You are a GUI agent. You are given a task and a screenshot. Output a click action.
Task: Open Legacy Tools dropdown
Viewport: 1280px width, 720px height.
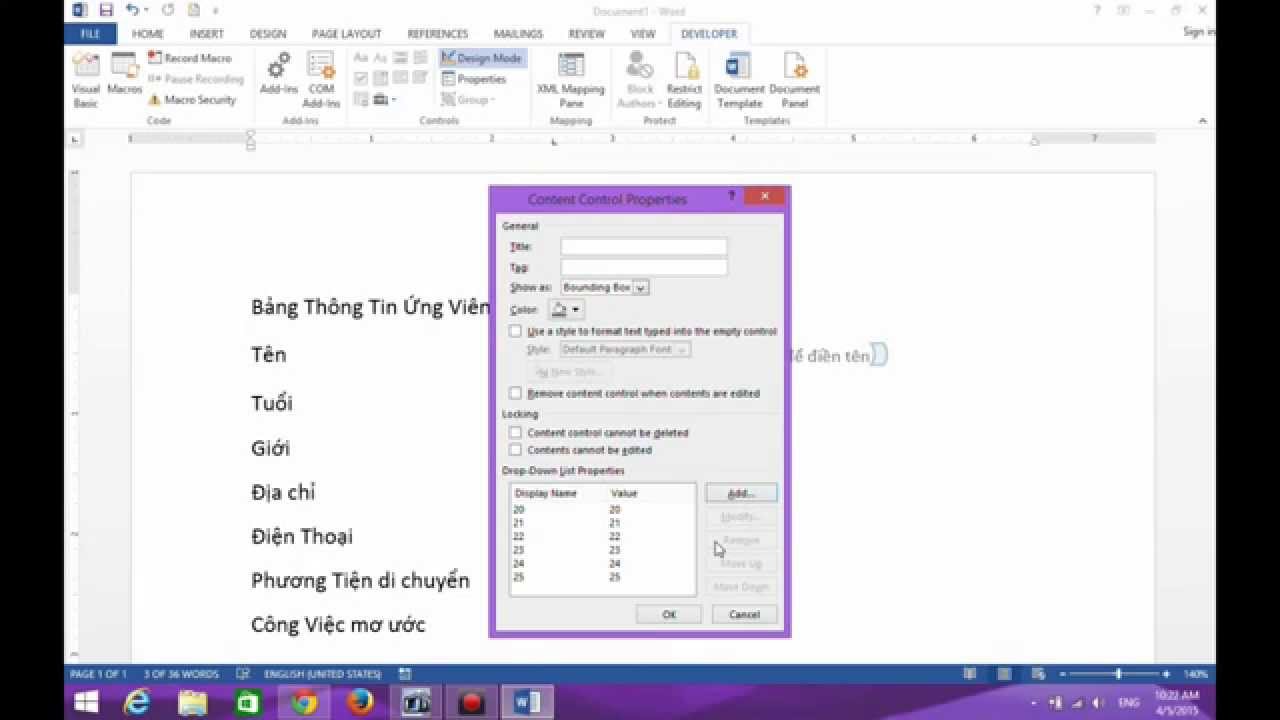pos(384,100)
